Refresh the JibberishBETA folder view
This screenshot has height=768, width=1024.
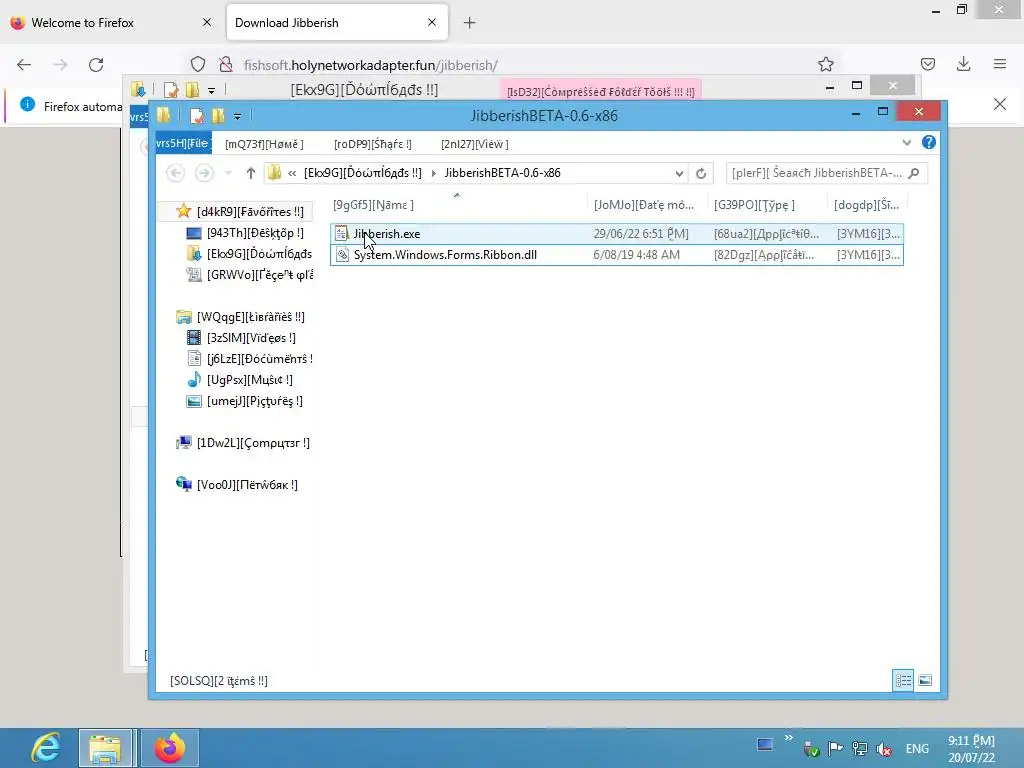(701, 173)
